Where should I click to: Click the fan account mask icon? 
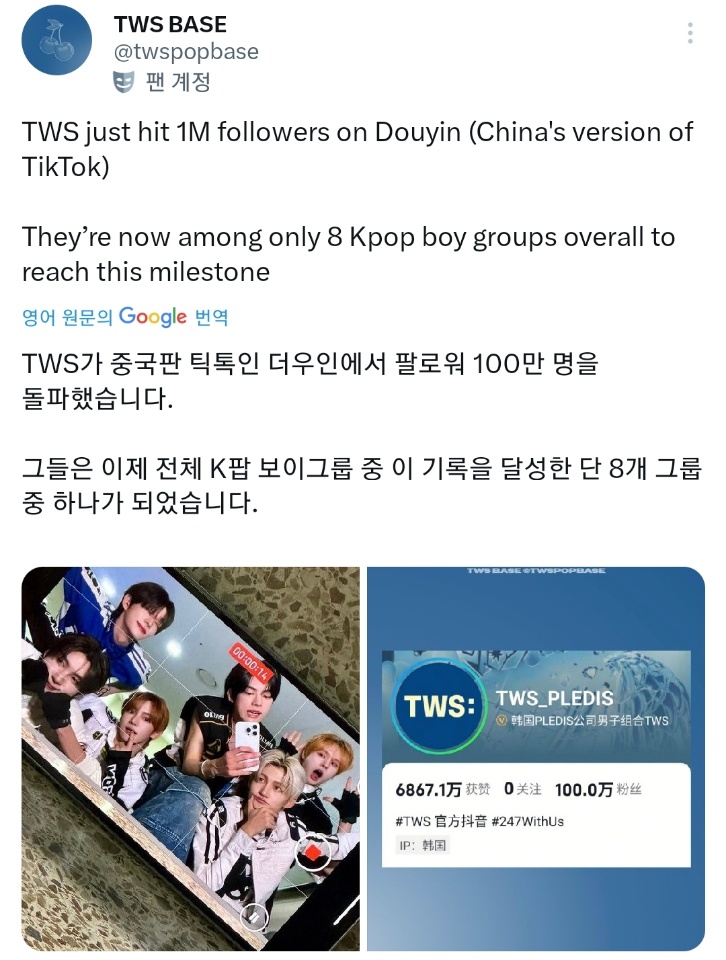124,81
